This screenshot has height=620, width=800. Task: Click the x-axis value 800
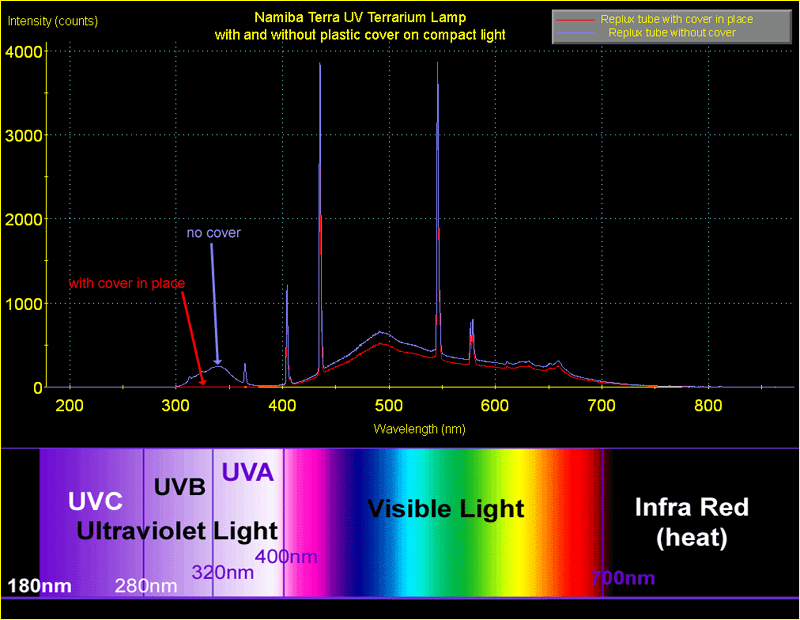coord(708,406)
